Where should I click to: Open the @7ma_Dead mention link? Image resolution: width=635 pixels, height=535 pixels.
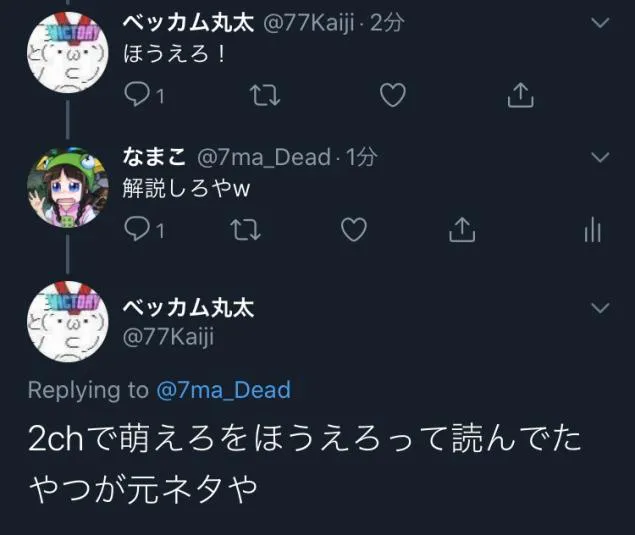(x=224, y=390)
